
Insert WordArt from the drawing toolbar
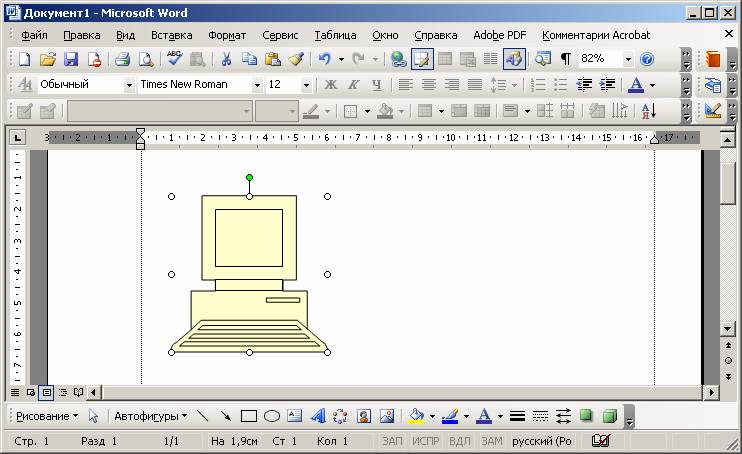(x=318, y=416)
